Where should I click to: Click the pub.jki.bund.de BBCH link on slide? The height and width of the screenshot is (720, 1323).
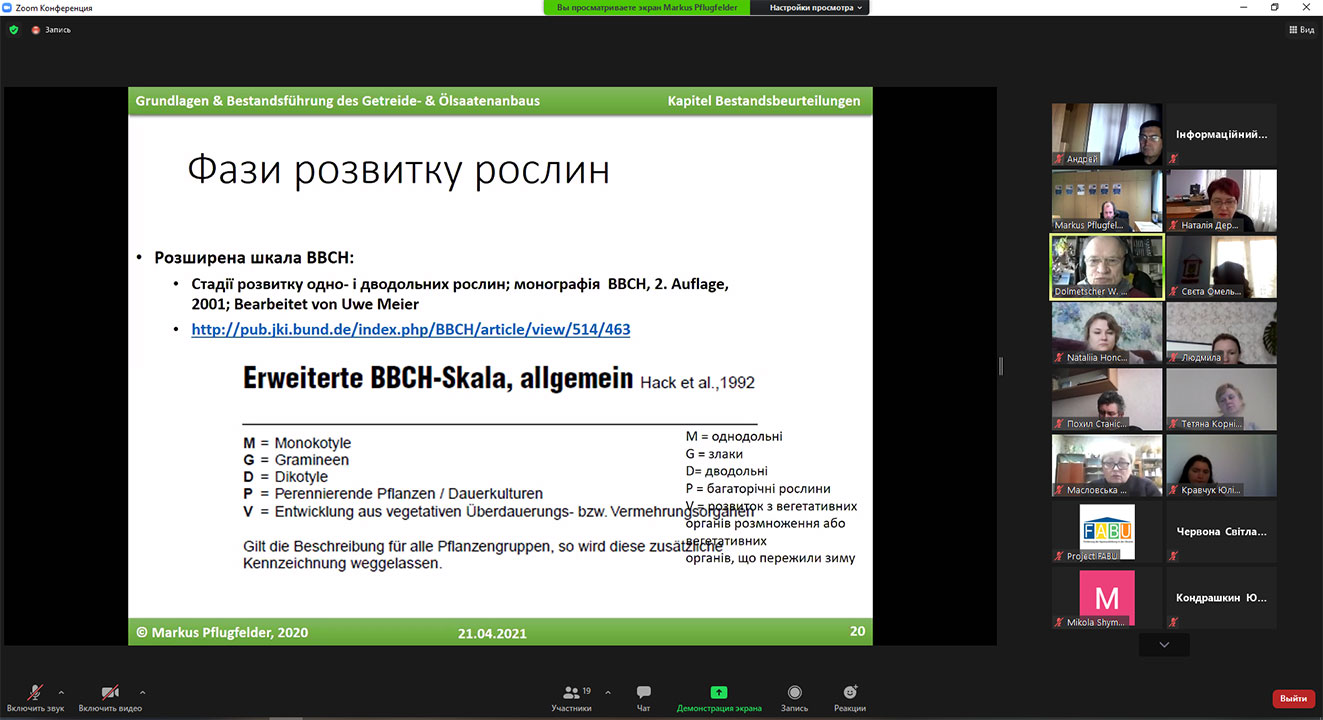(x=411, y=329)
